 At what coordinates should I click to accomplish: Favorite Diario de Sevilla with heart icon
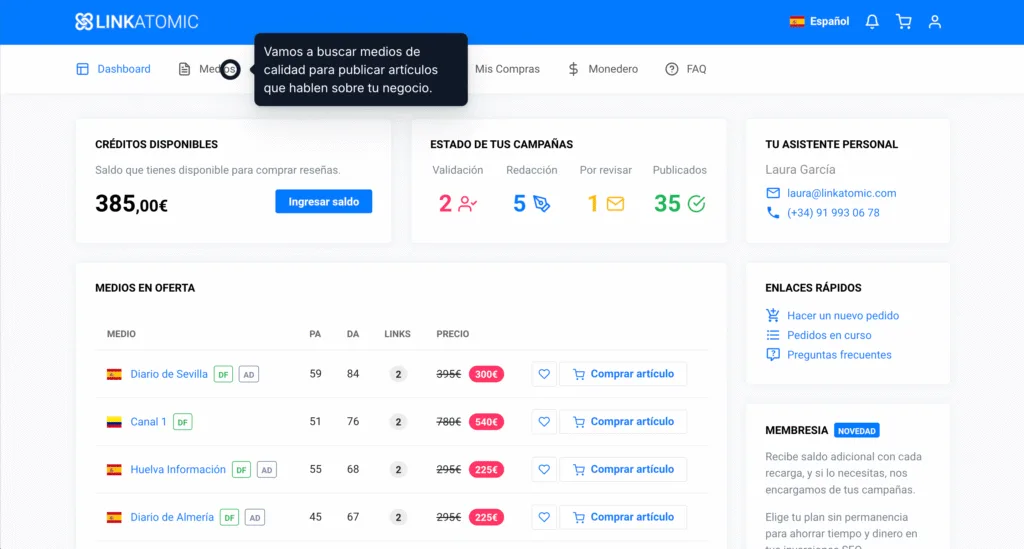tap(544, 374)
